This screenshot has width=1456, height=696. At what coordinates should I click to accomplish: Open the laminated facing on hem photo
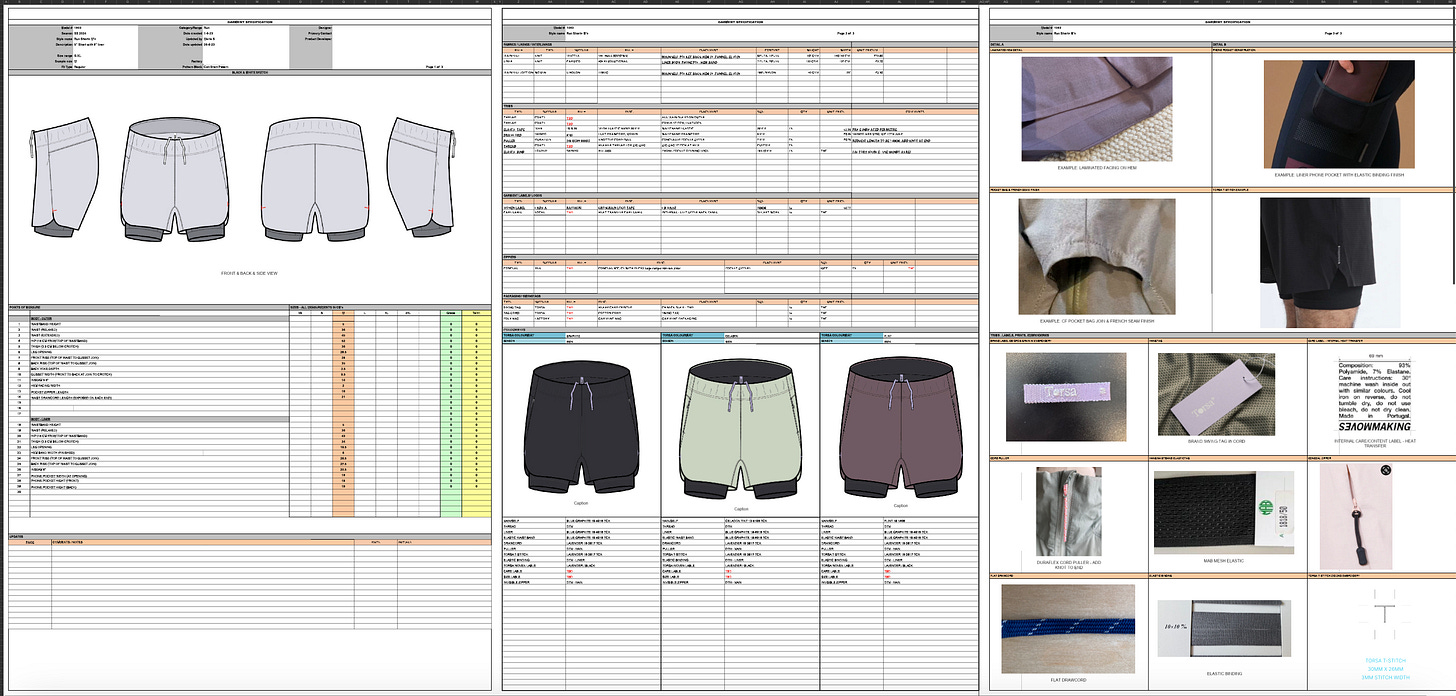coord(1097,108)
